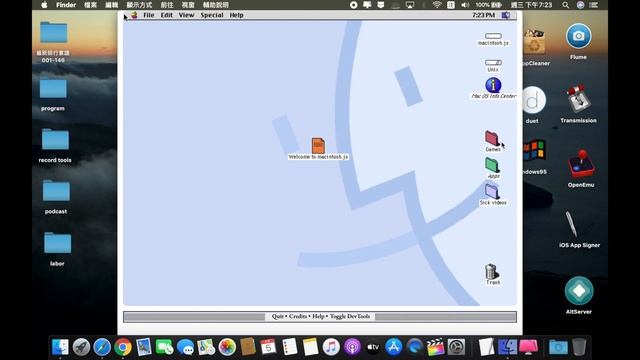Open Reminders from the Dock
The height and width of the screenshot is (360, 640).
289,347
